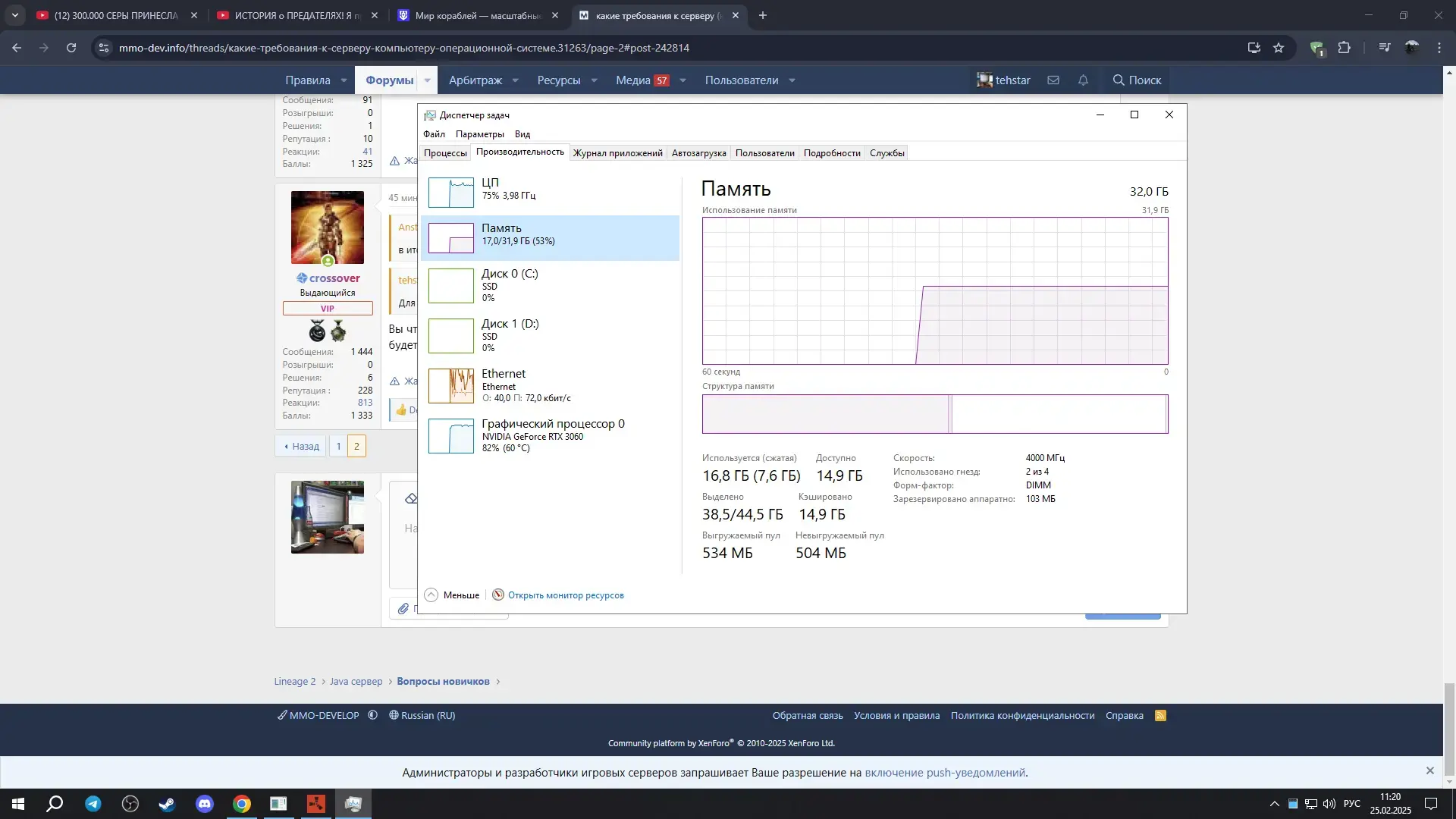
Task: Select ЦП in performance list
Action: point(550,193)
